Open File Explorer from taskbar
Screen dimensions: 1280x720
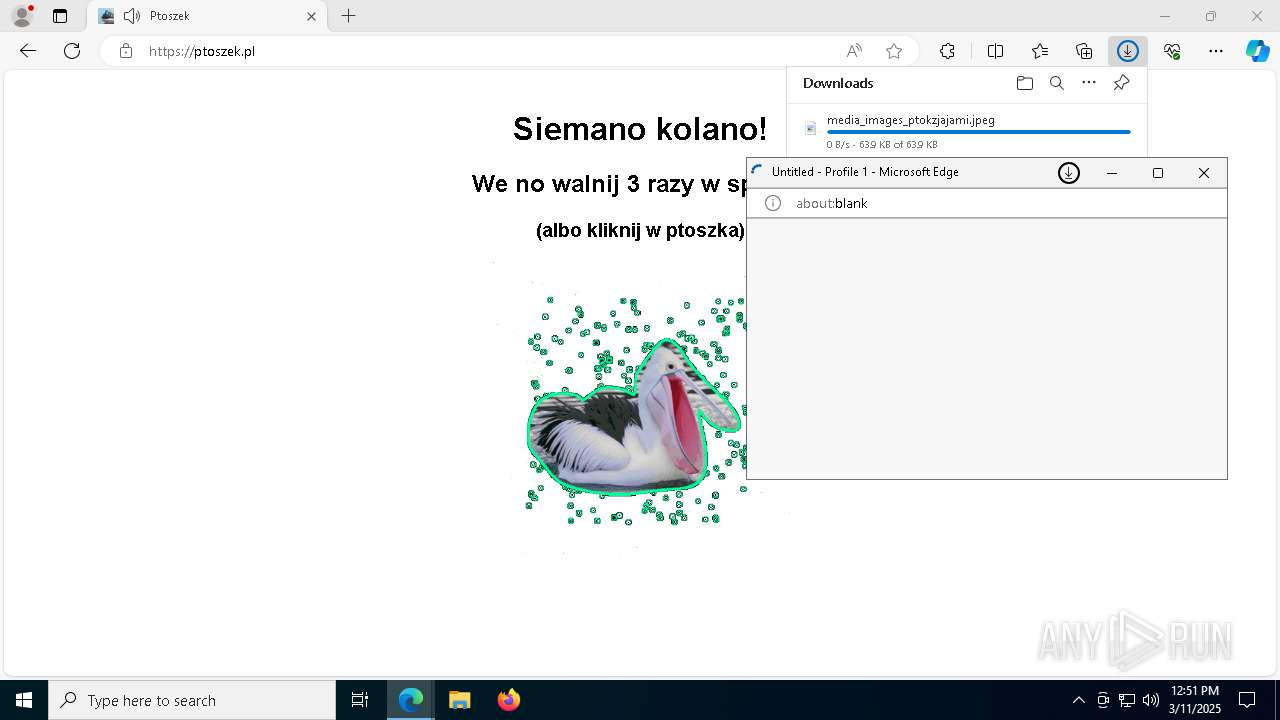click(459, 700)
